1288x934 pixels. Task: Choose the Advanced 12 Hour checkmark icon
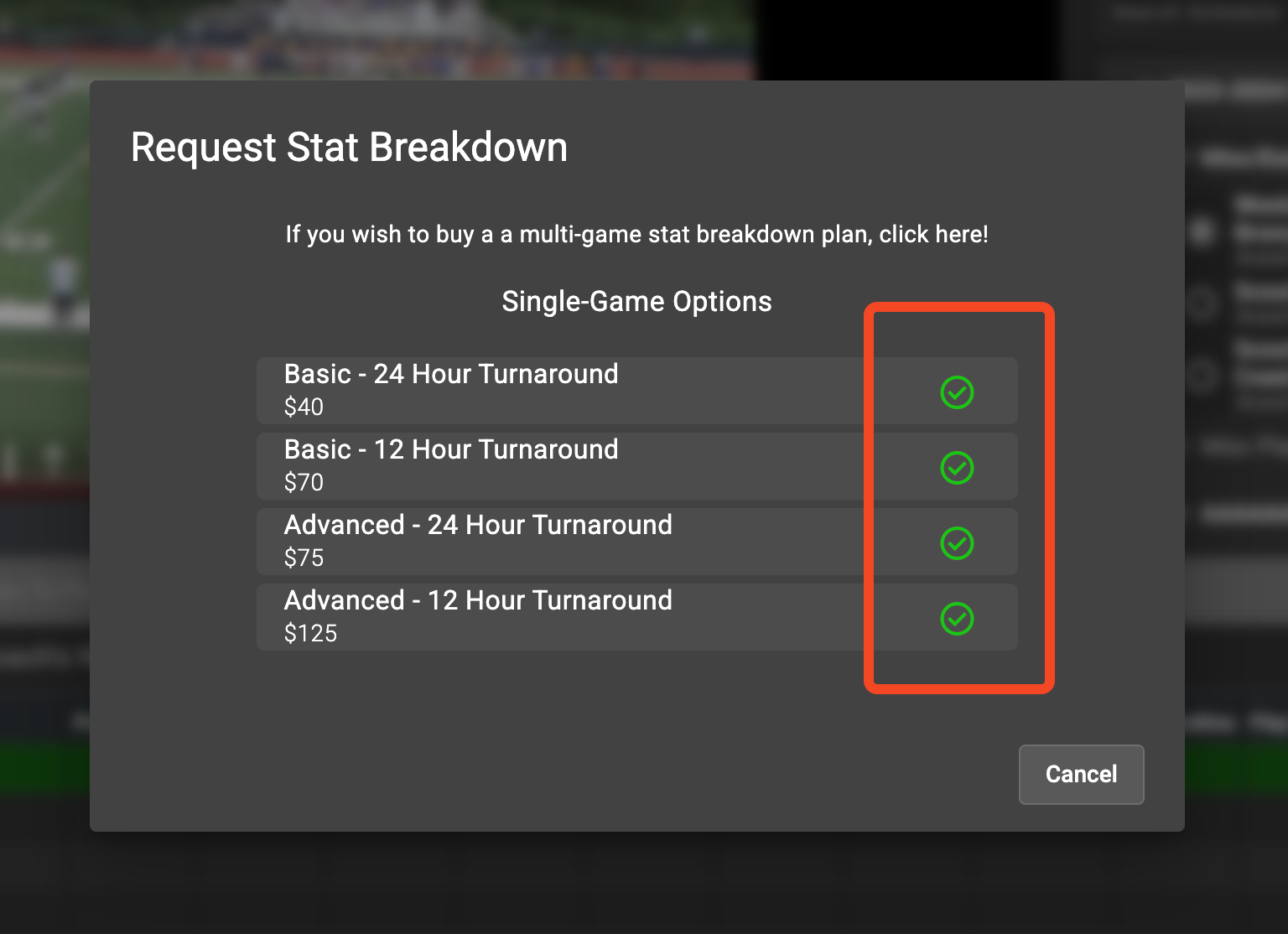(x=957, y=618)
